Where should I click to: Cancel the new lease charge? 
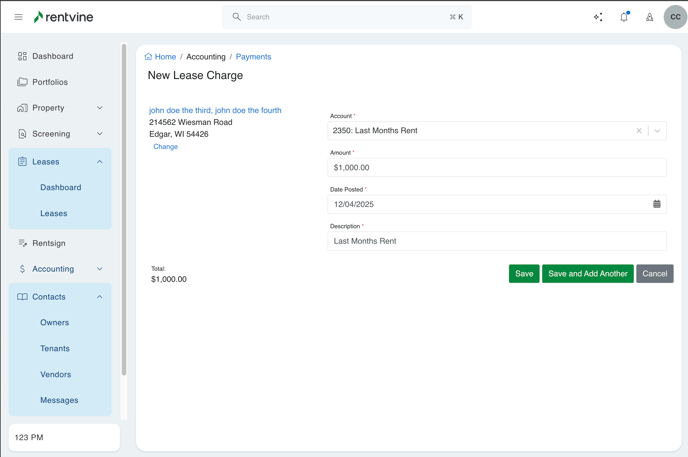(655, 274)
